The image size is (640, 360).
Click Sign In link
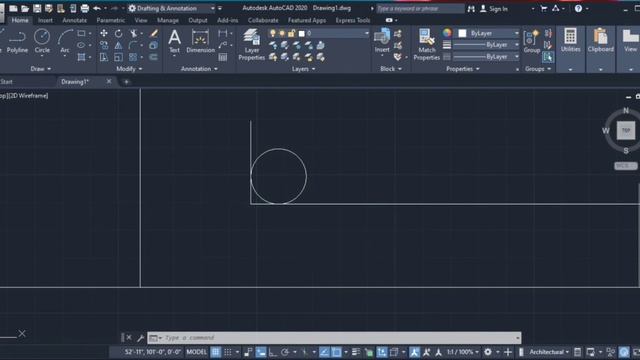pyautogui.click(x=494, y=9)
